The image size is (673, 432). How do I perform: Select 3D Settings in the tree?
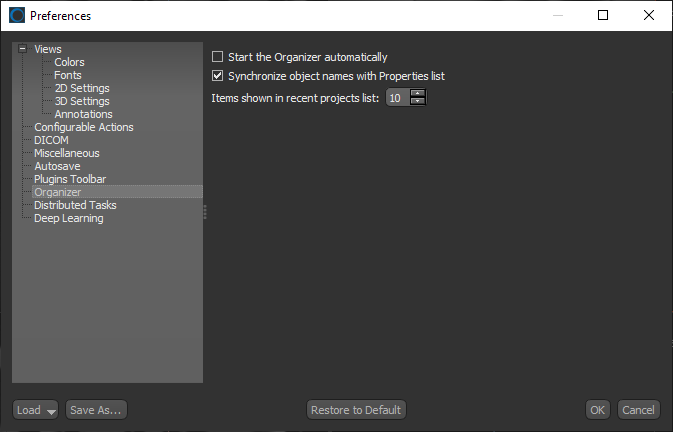82,101
